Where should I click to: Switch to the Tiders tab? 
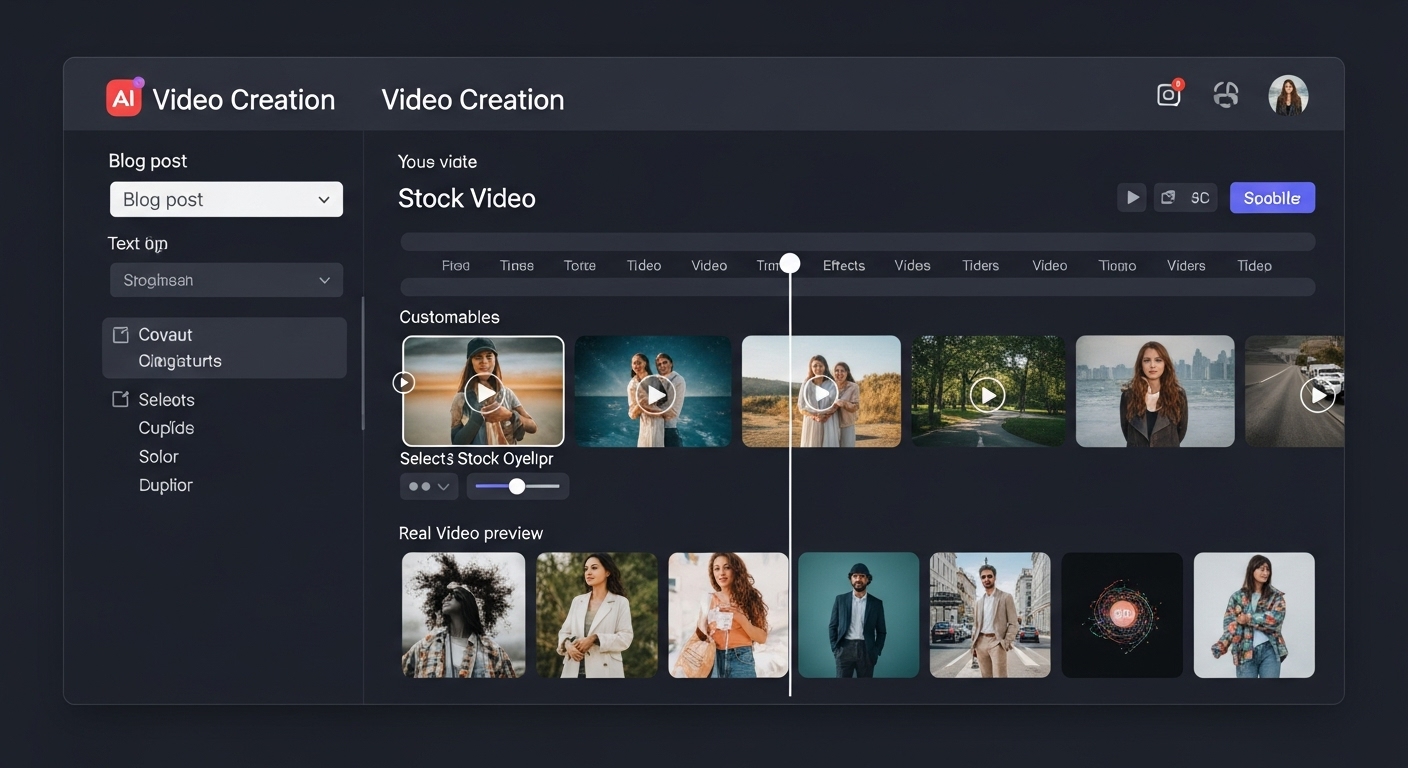(980, 266)
